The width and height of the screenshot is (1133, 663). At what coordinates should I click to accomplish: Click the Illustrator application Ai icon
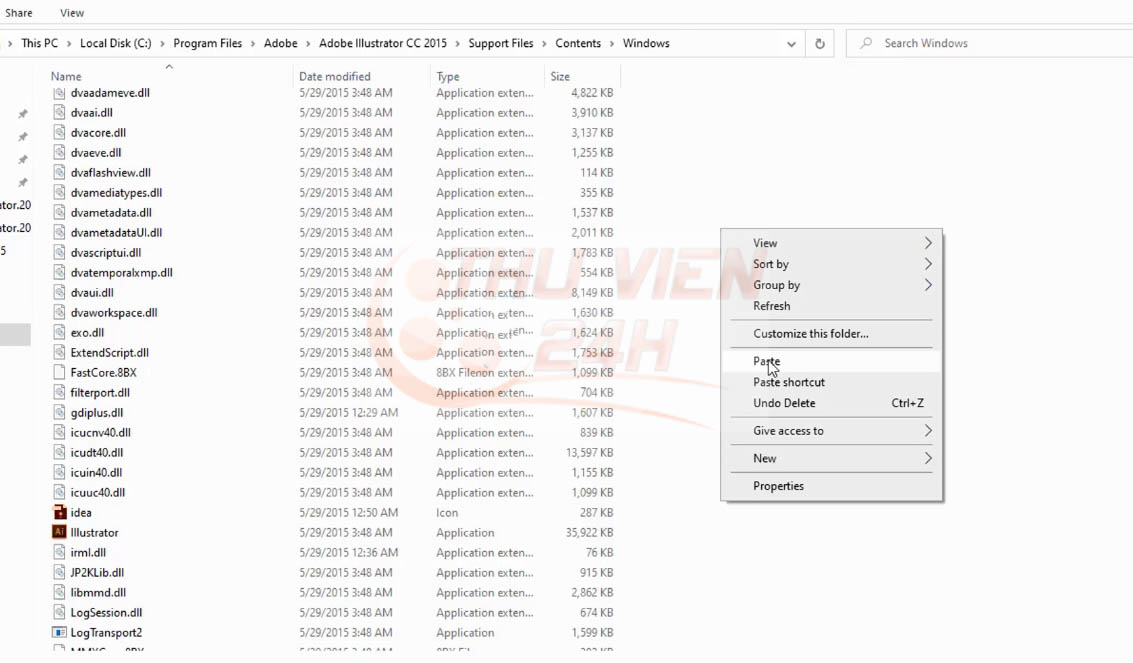[59, 532]
